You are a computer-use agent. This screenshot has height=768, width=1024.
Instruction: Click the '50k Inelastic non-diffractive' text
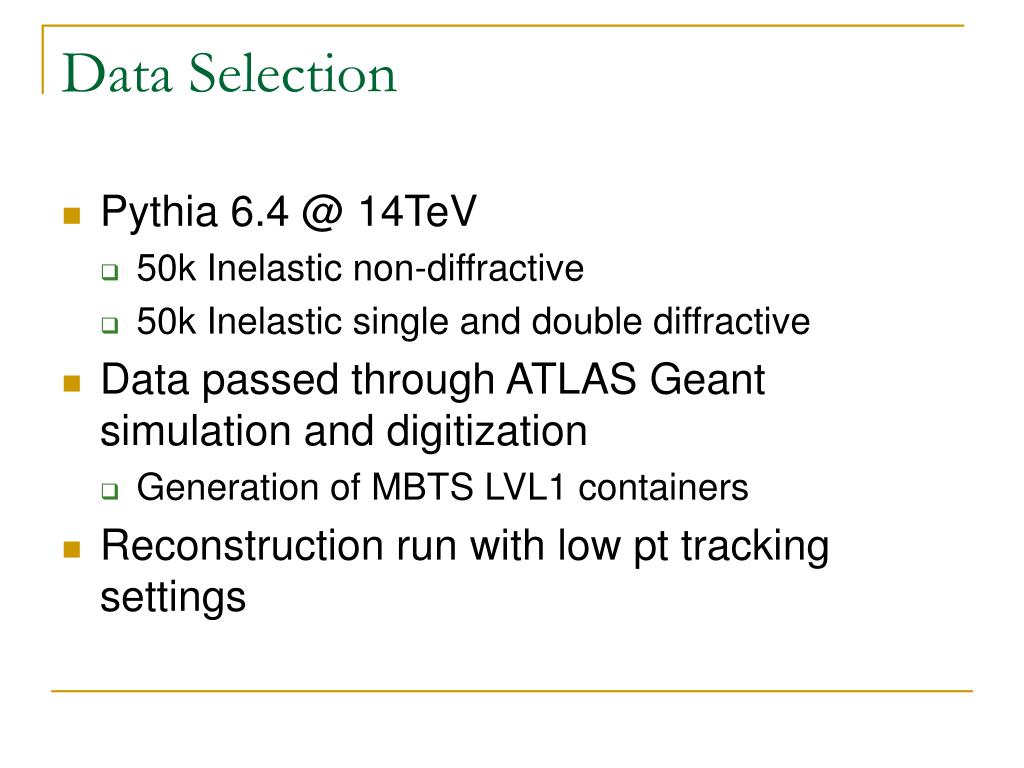360,268
